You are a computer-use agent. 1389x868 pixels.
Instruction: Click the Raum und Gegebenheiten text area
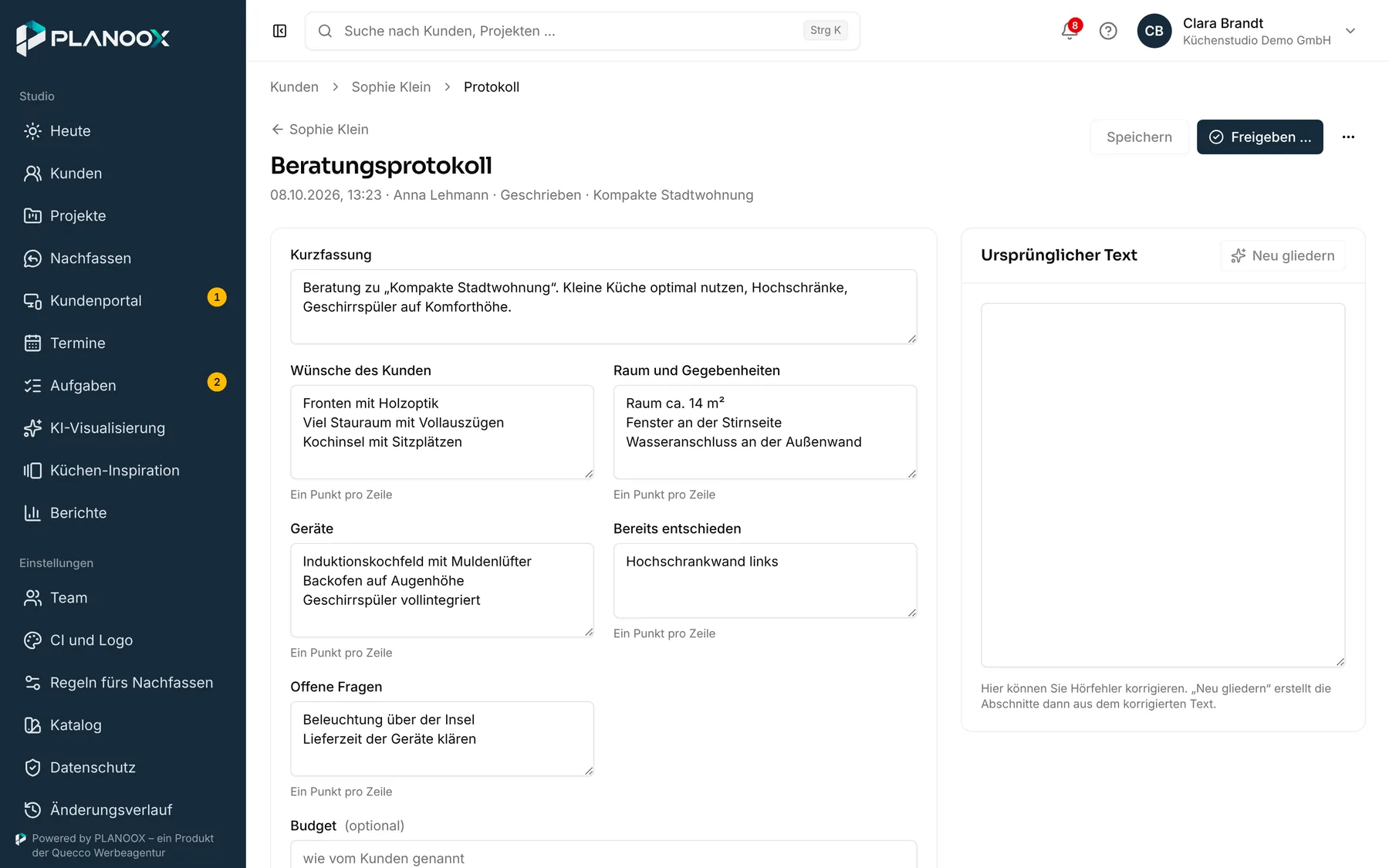pyautogui.click(x=765, y=432)
